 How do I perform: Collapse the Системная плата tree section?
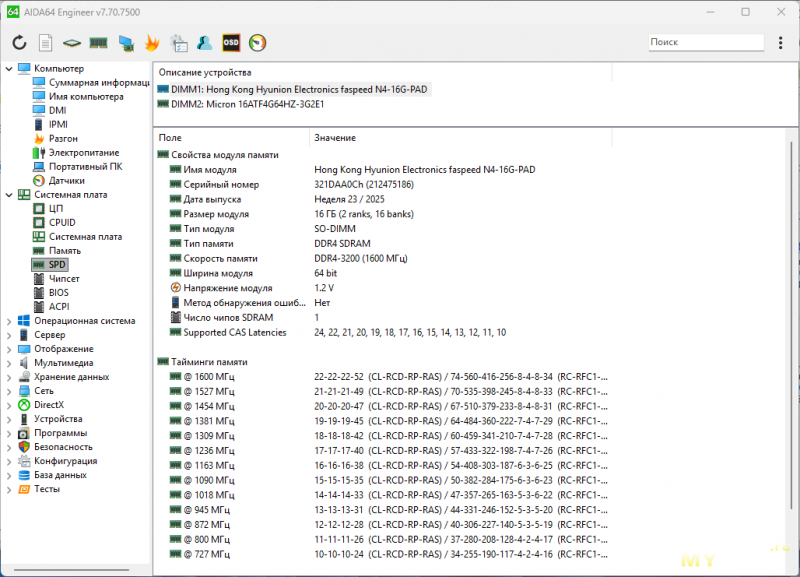(x=9, y=195)
